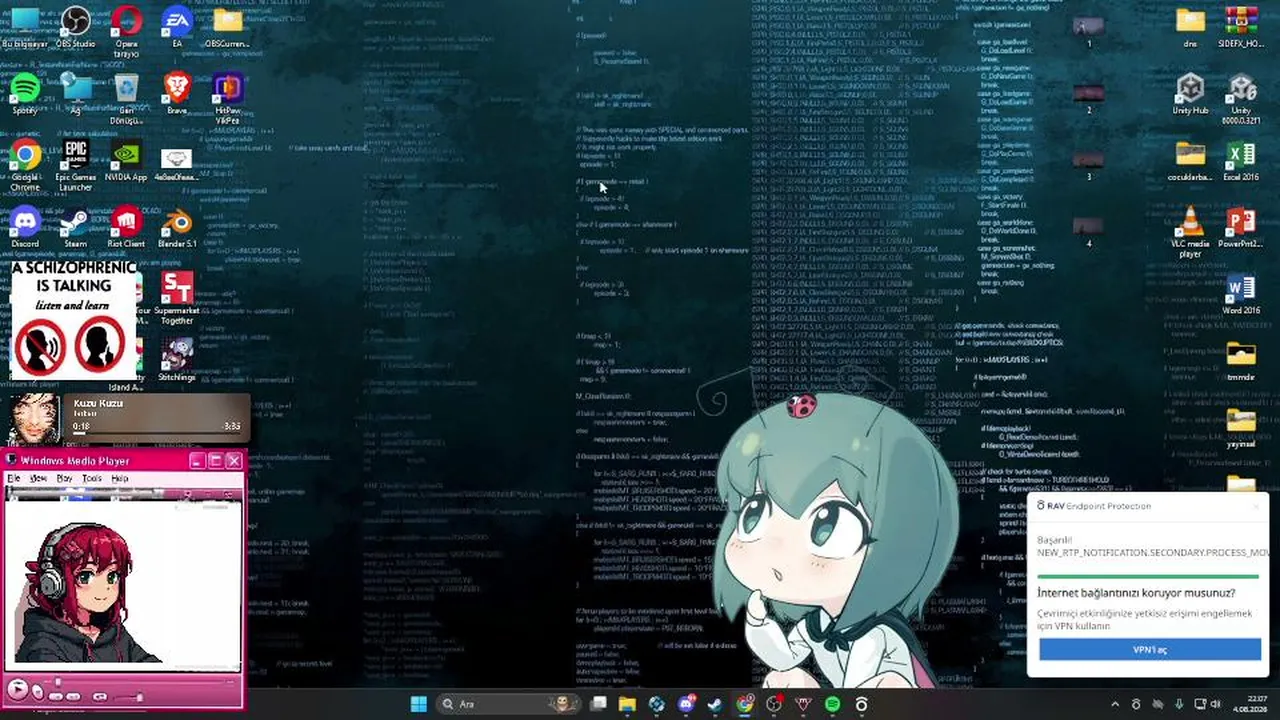1280x720 pixels.
Task: Open the Riot Client shortcut
Action: point(126,227)
